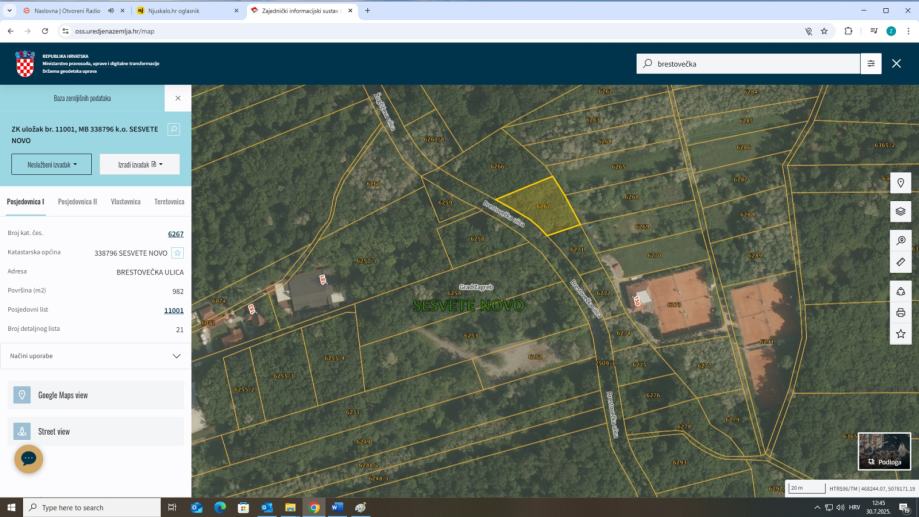Switch to Njuskalo.hr oglasnik browser tab
Screen dimensions: 919x517
pos(188,11)
